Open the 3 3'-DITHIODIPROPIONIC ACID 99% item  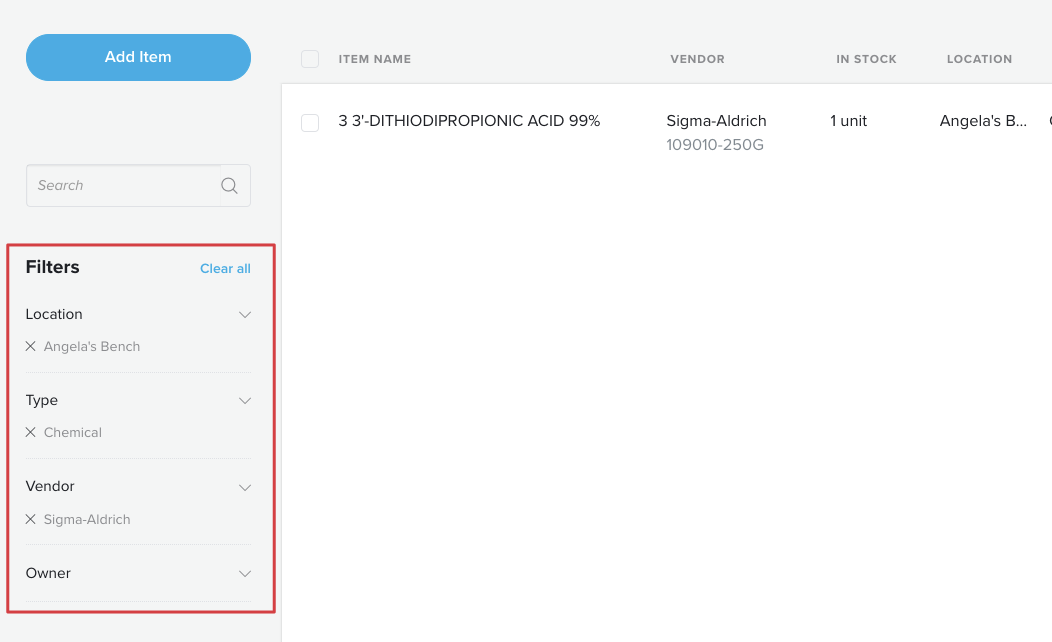[x=469, y=121]
